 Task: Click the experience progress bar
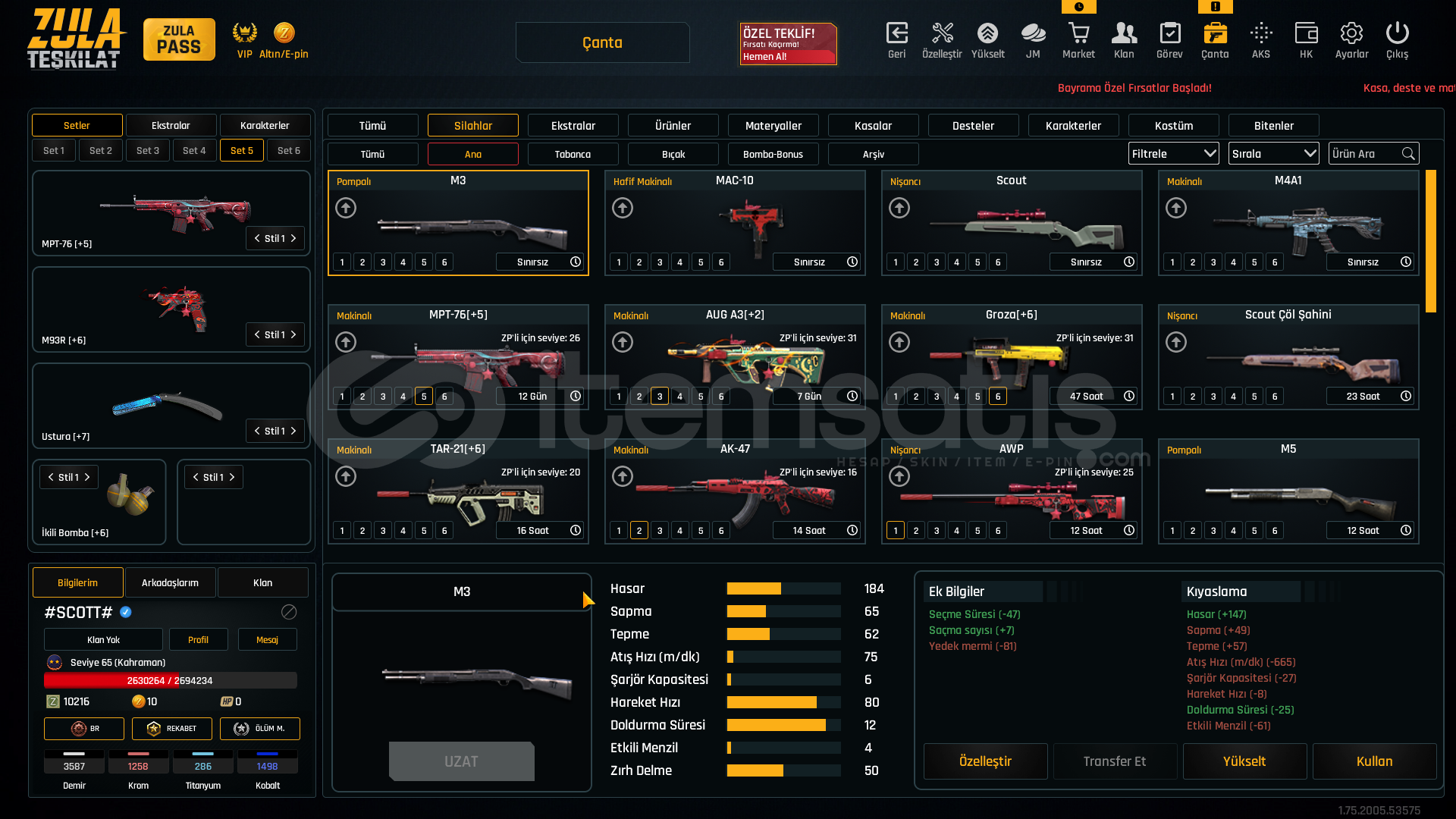click(171, 680)
